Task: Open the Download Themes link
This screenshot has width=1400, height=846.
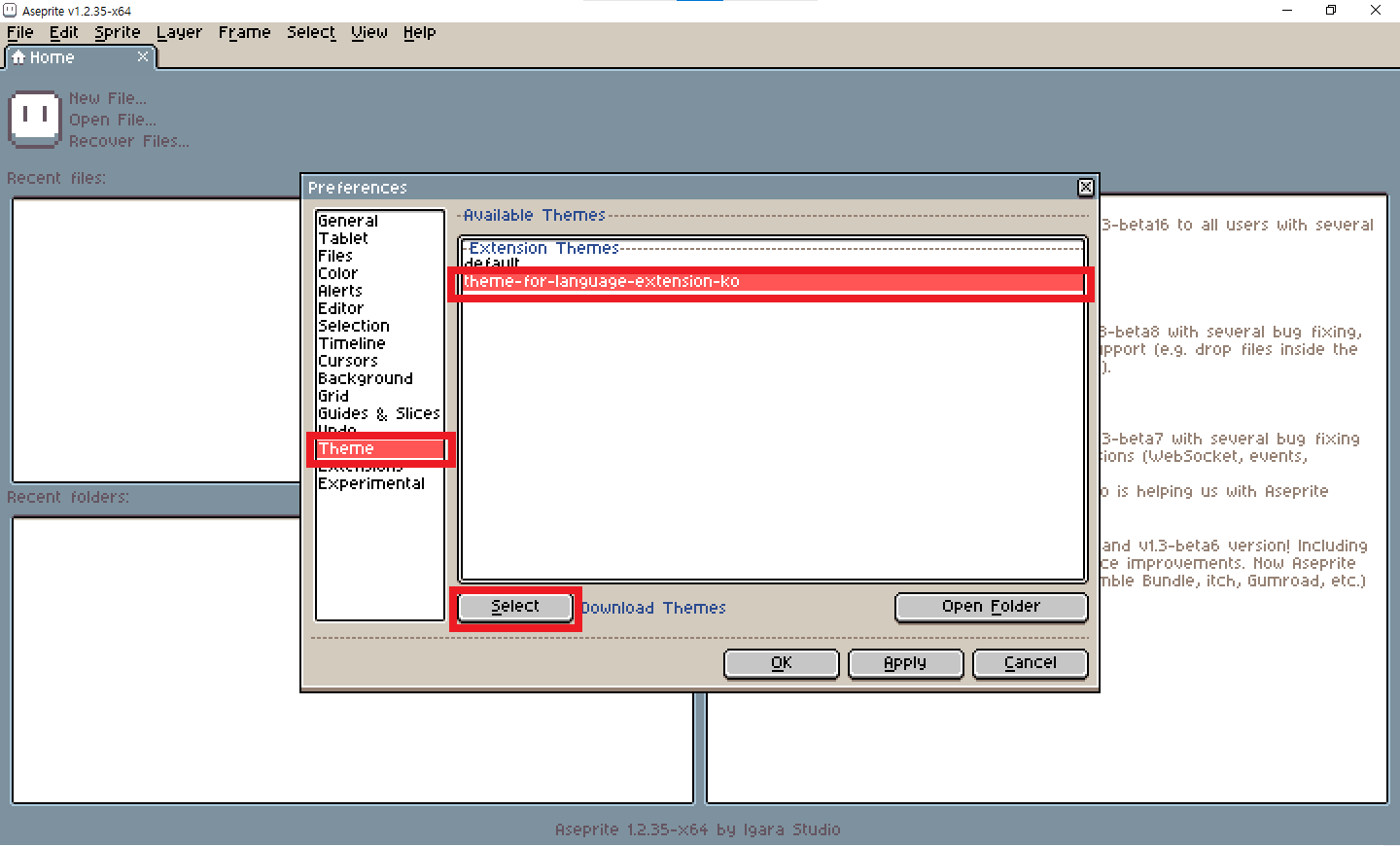Action: pos(653,608)
